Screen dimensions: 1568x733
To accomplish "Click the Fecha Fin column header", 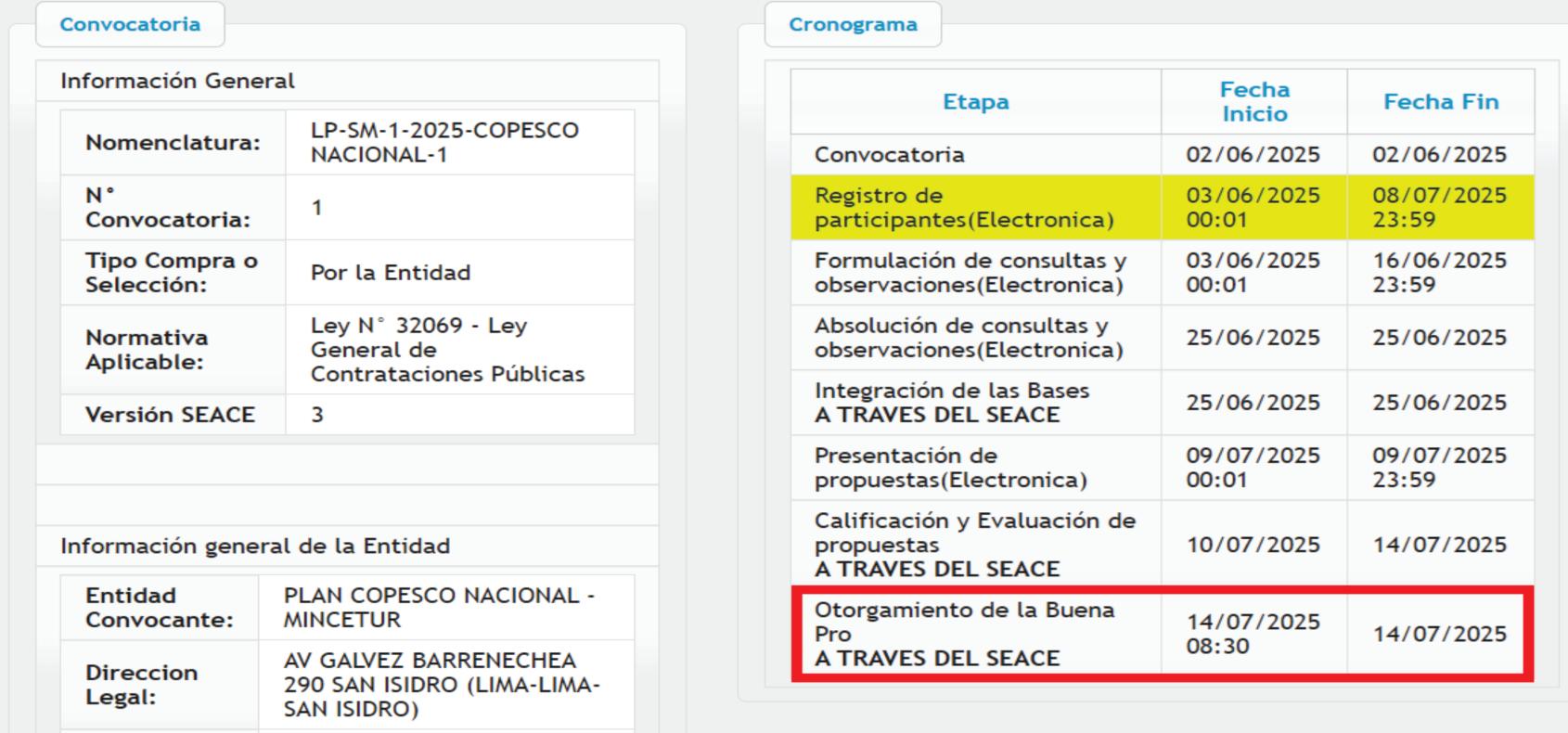I will (1440, 102).
